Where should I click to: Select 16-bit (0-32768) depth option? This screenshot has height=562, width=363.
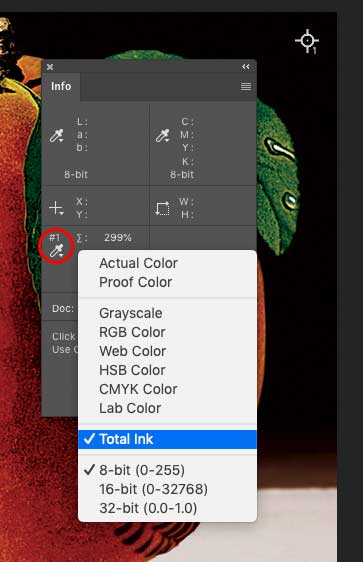coord(167,489)
